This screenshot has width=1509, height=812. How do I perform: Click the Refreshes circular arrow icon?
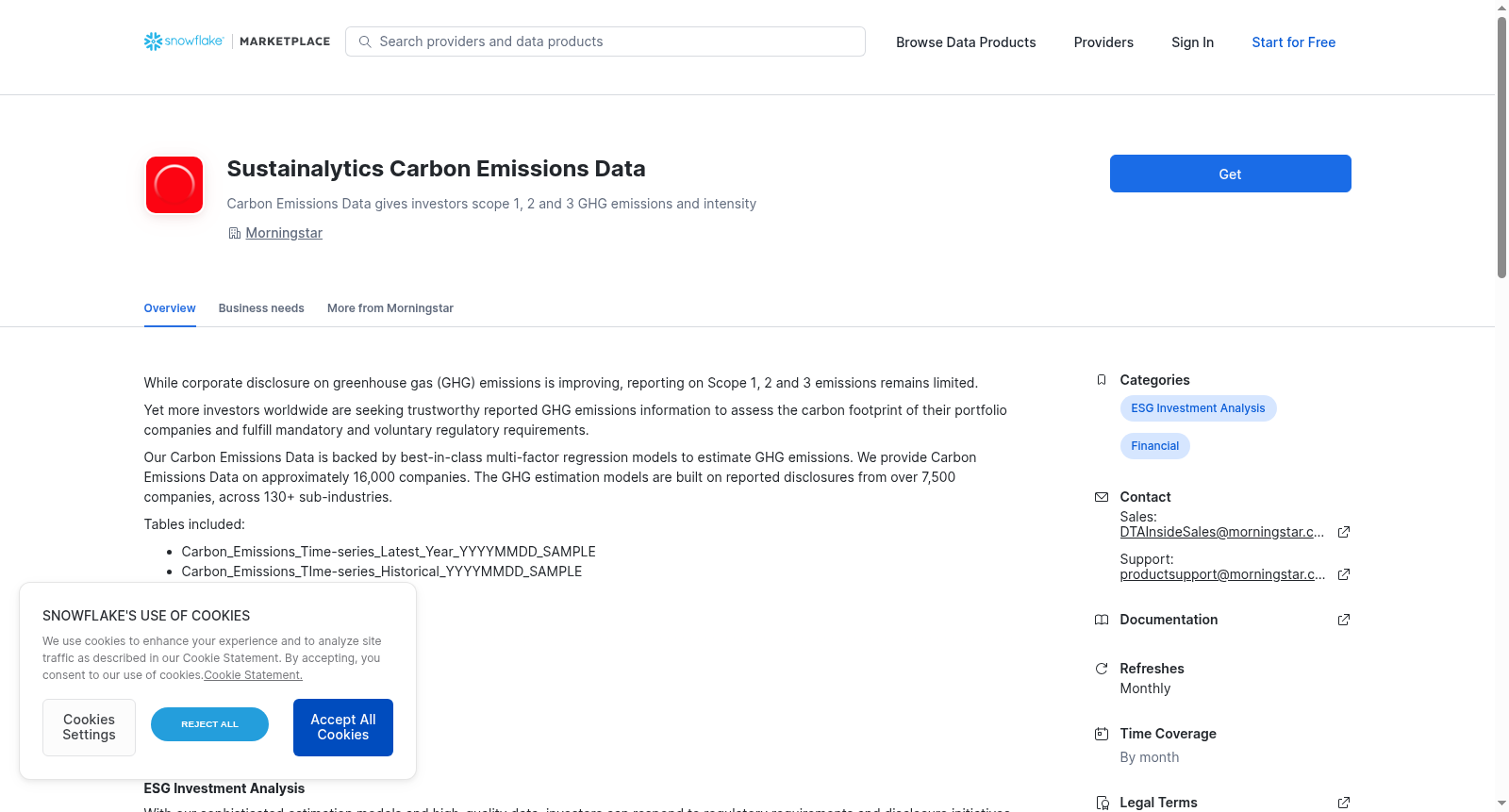point(1102,669)
